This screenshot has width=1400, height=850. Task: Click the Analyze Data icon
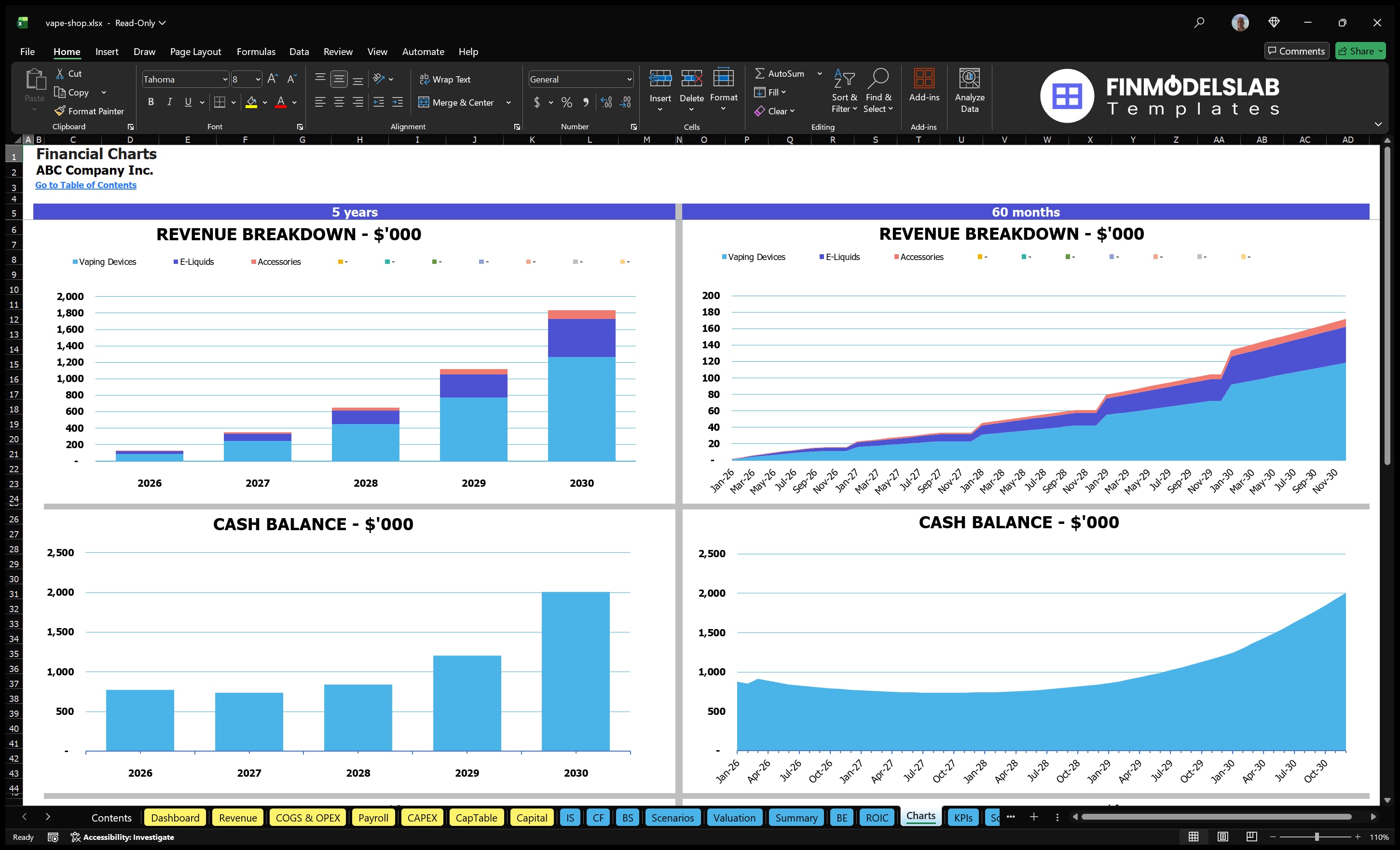[x=970, y=90]
